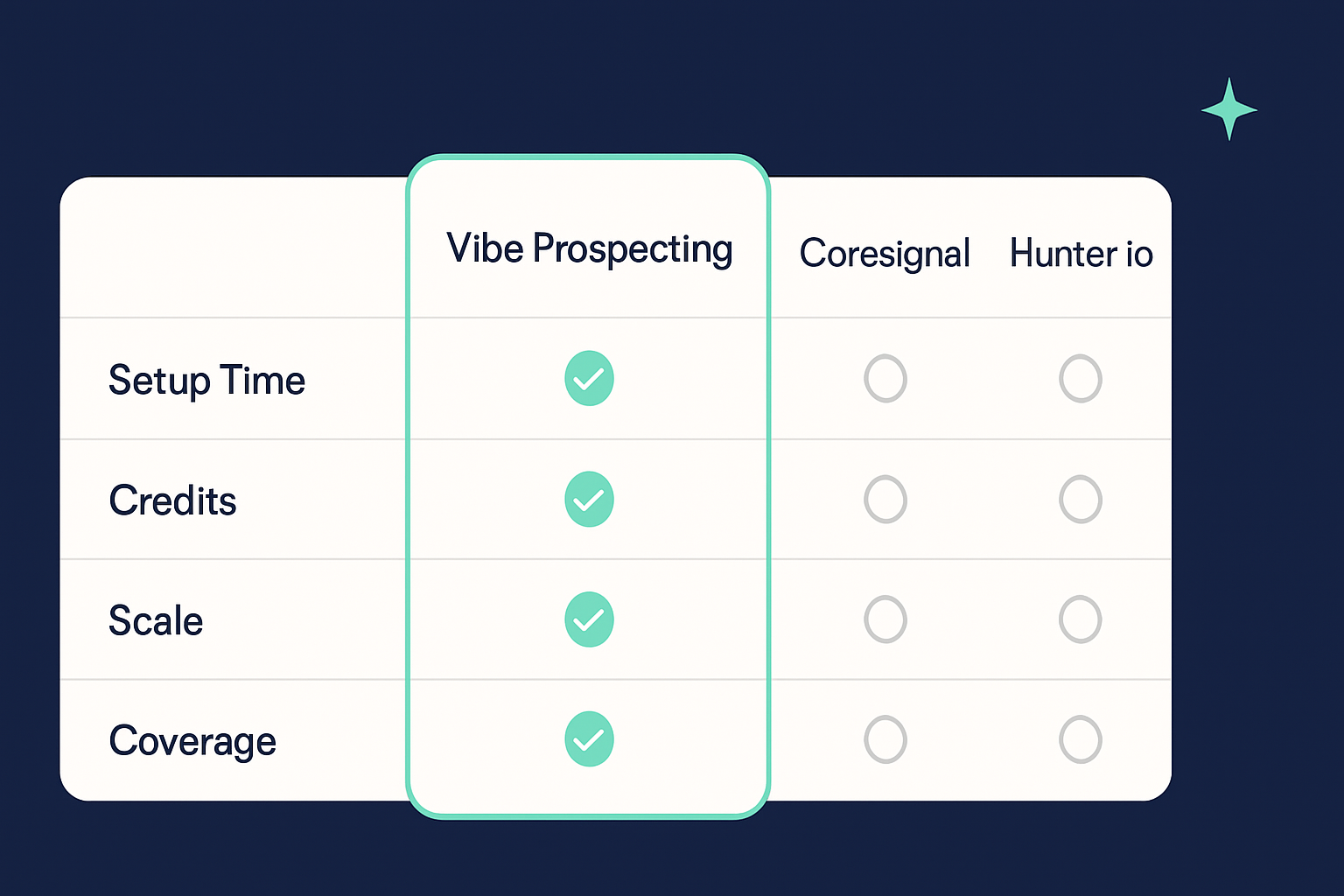Click Vibe Prospecting's Setup Time checkmark
This screenshot has width=1344, height=896.
point(589,378)
